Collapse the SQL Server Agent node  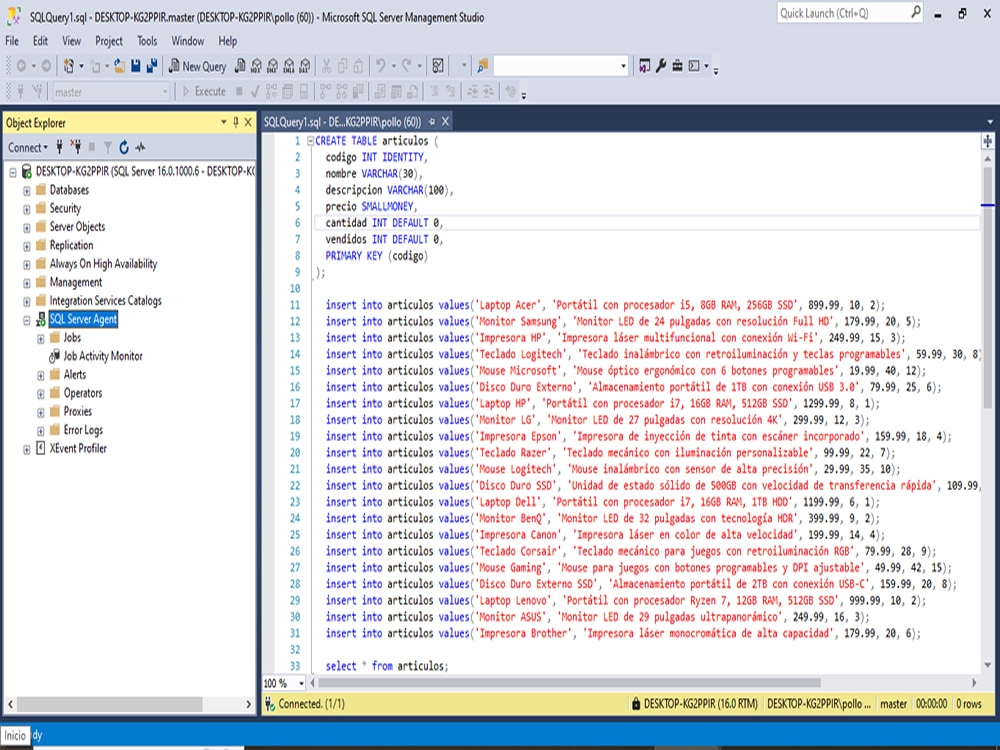(27, 320)
